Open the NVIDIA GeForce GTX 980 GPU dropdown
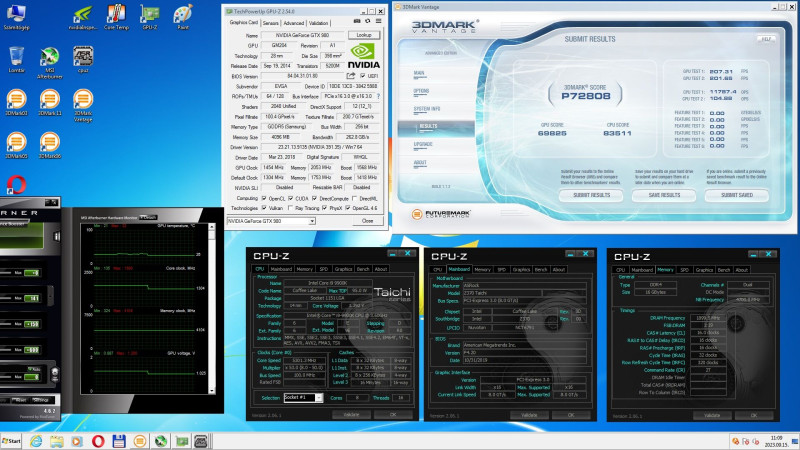Screen dimensions: 800x450 (x=271, y=221)
